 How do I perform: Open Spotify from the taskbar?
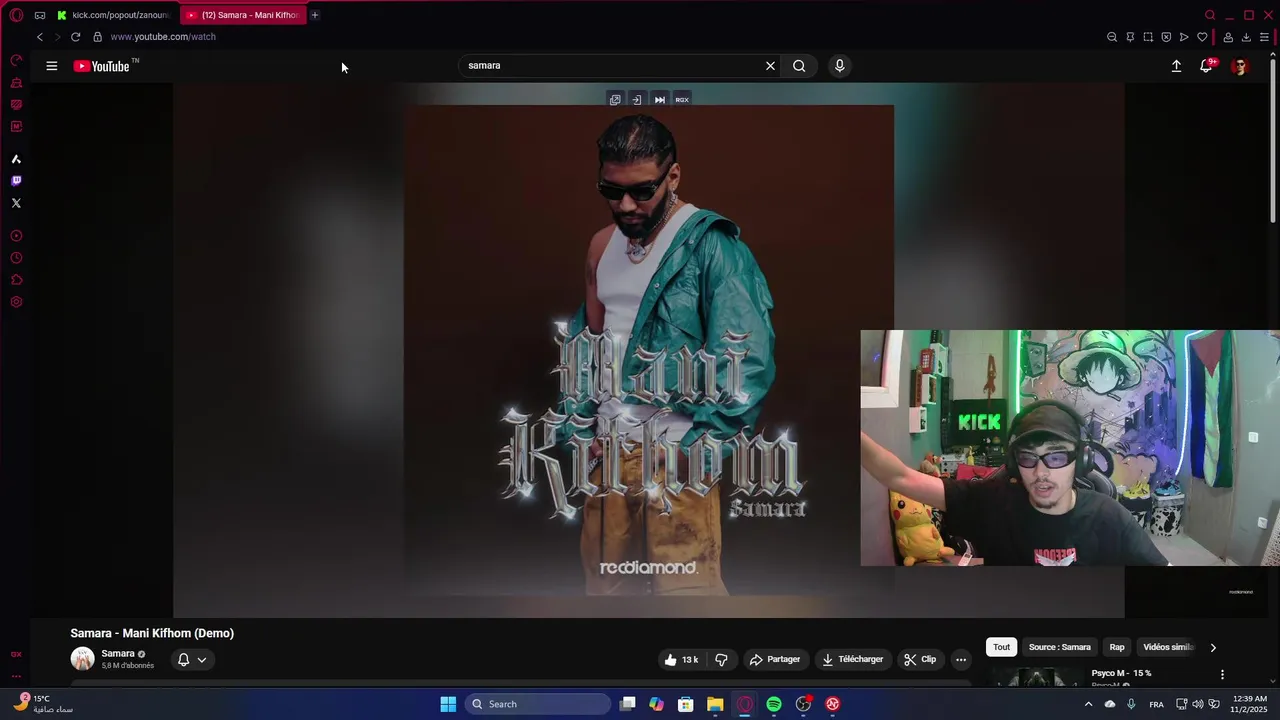[x=774, y=704]
